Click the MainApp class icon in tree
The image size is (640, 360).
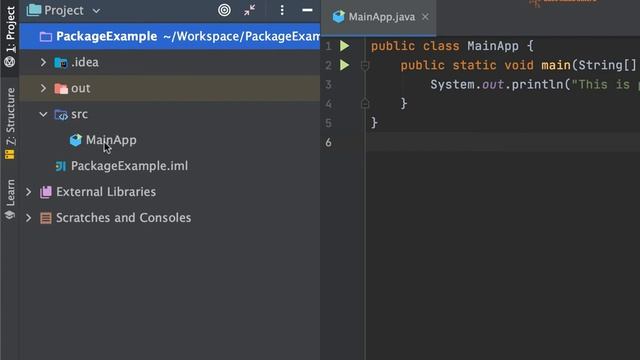click(x=76, y=140)
